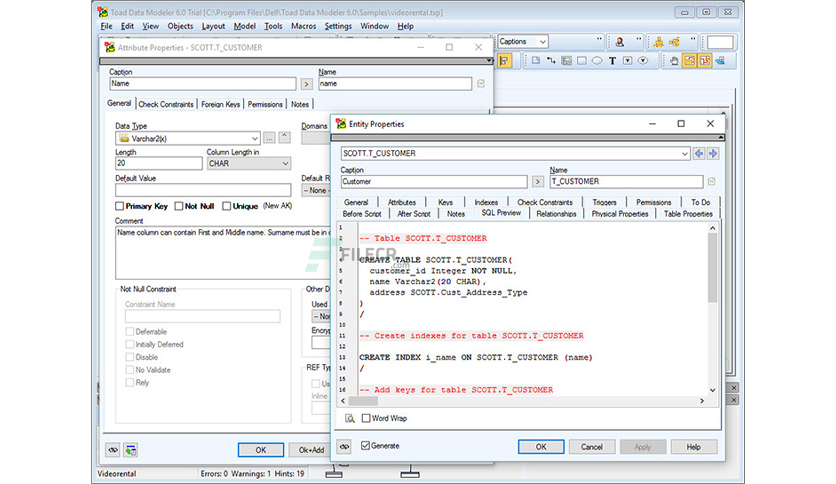Open the Macros menu
The image size is (836, 484).
tap(303, 26)
